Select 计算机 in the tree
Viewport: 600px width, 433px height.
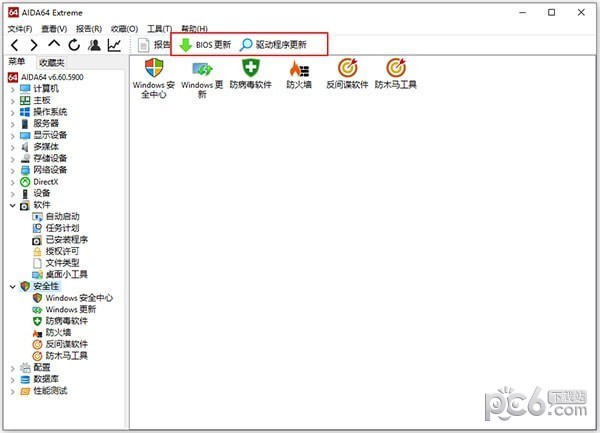point(39,89)
